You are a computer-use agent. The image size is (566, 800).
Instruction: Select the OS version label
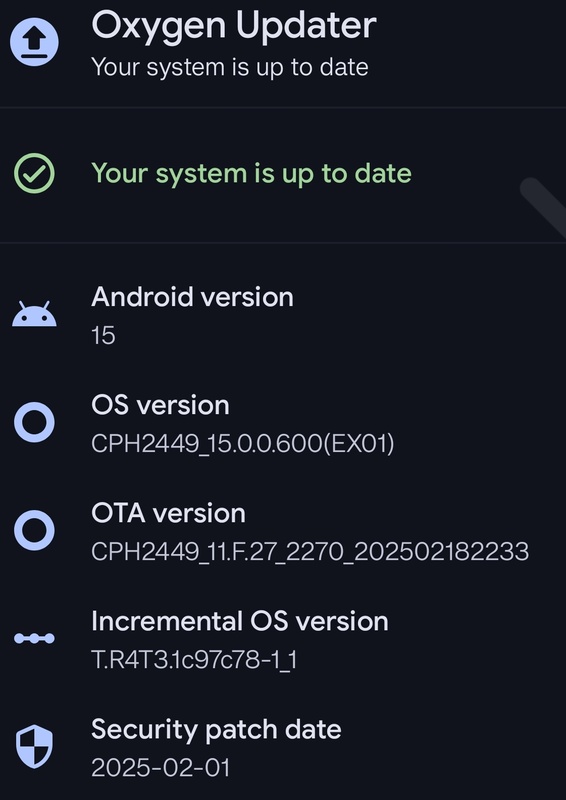(160, 405)
